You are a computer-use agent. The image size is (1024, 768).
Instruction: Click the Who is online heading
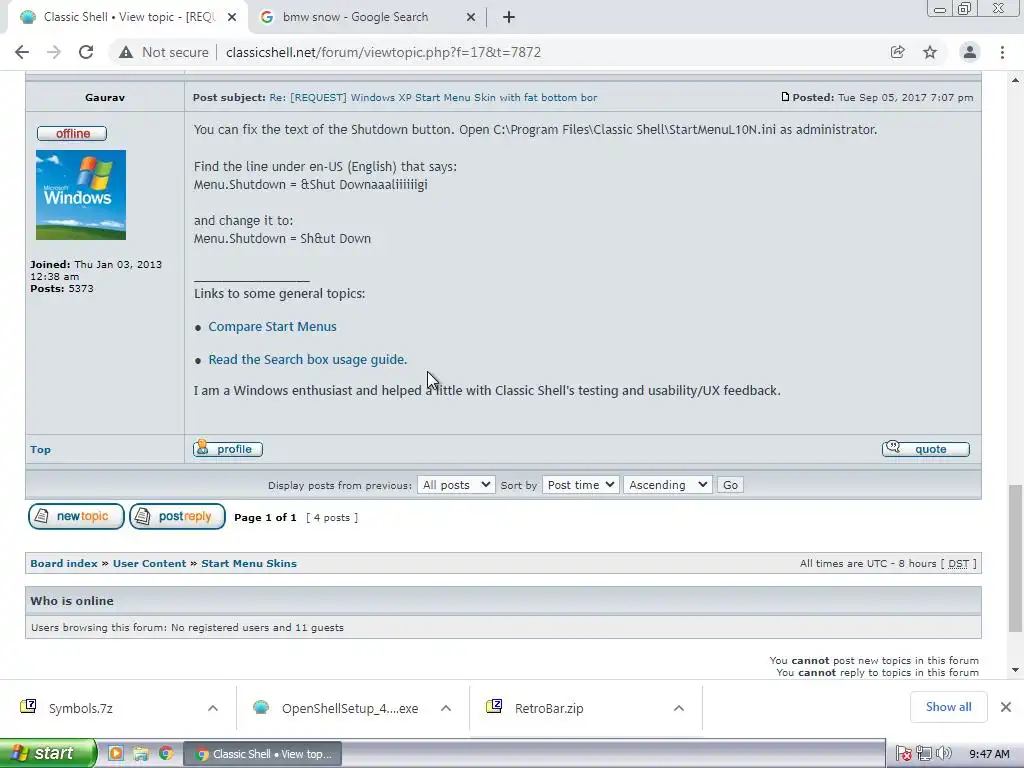(72, 601)
